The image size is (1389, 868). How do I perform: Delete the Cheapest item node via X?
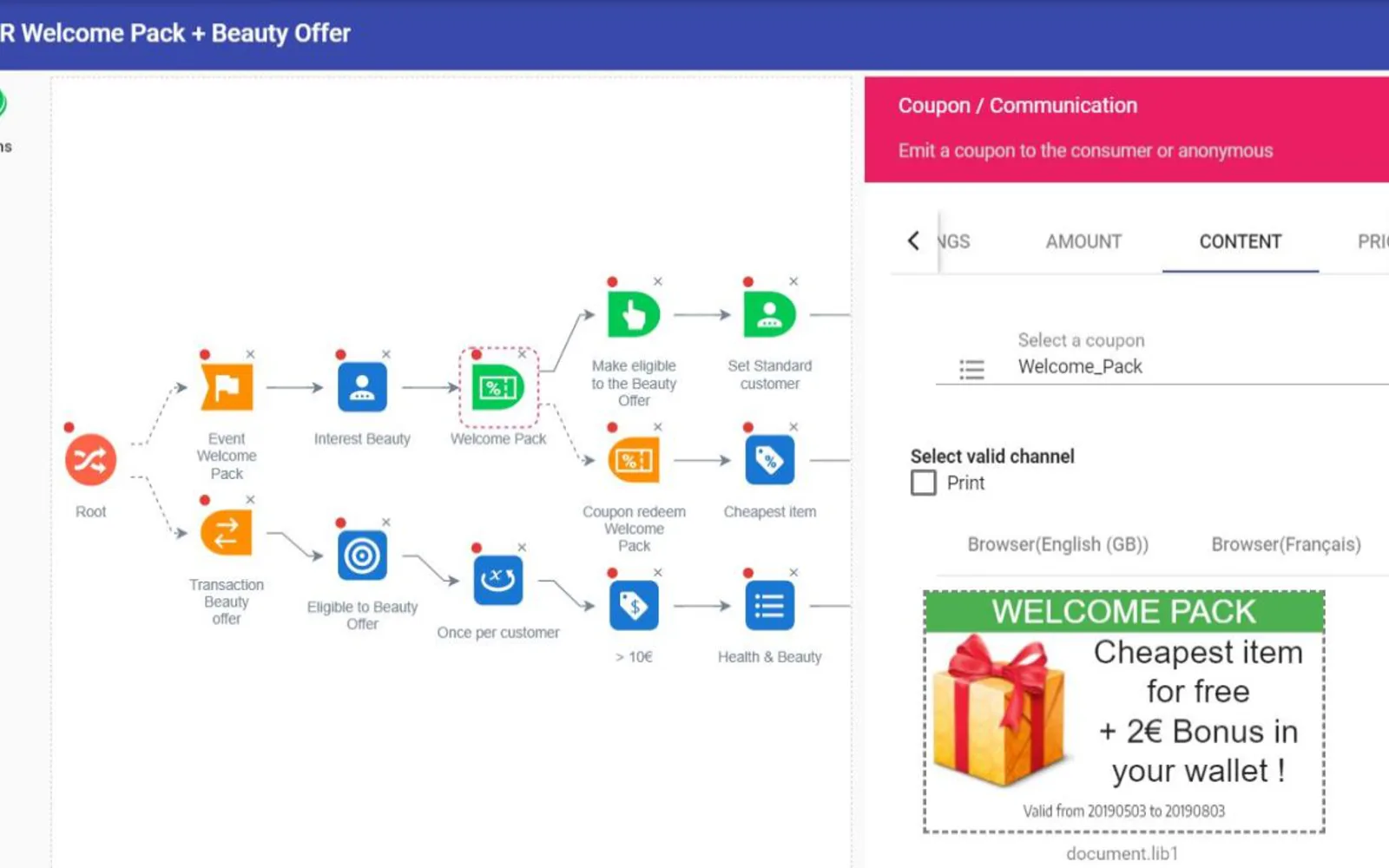click(793, 427)
